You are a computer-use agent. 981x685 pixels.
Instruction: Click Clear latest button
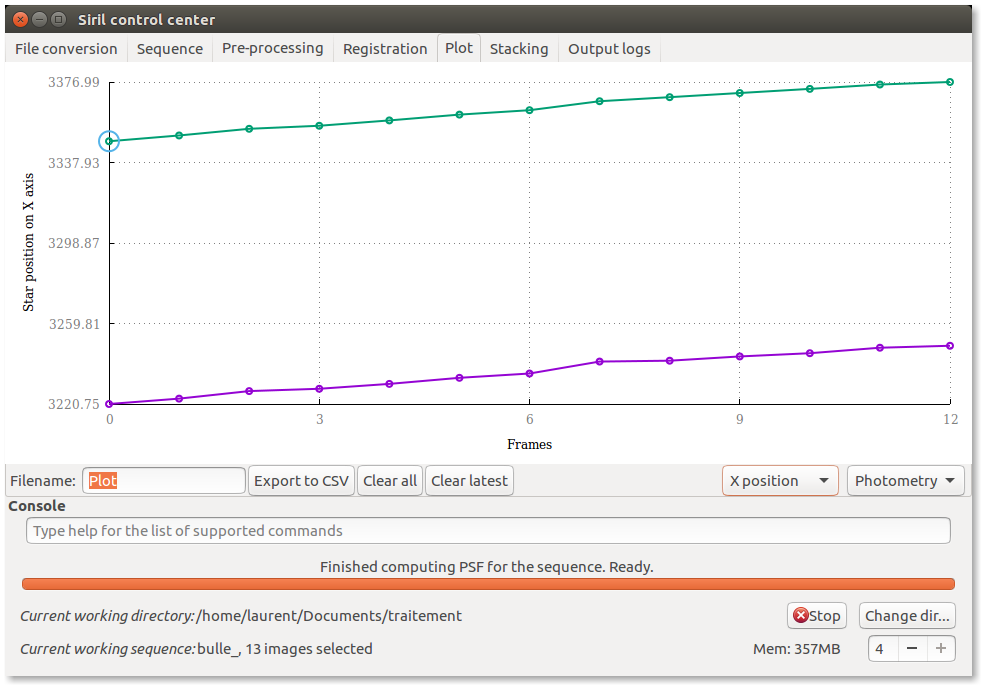tap(469, 481)
